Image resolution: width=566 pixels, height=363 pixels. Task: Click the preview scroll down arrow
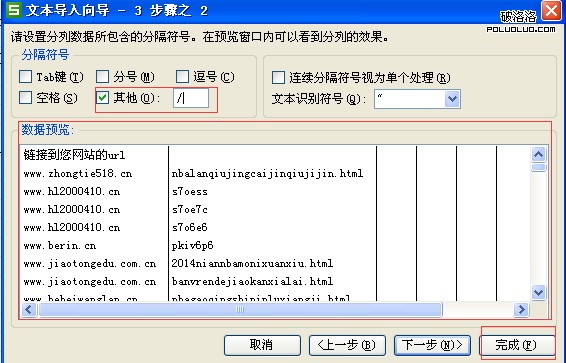539,292
